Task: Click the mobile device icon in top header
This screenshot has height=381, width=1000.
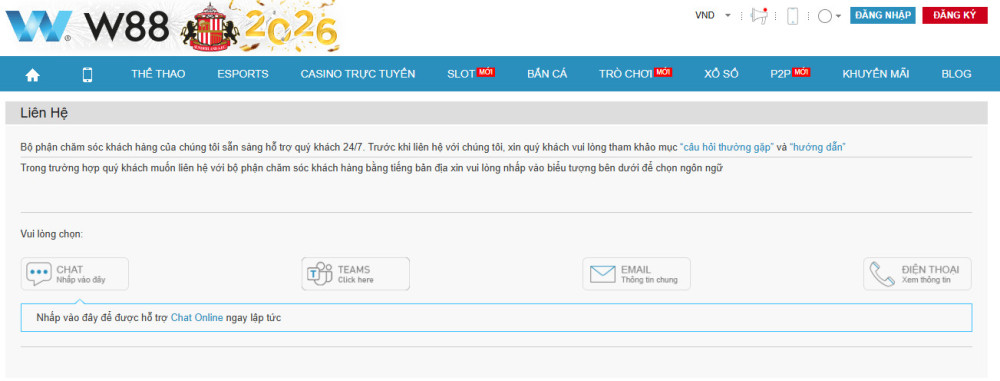Action: click(793, 16)
